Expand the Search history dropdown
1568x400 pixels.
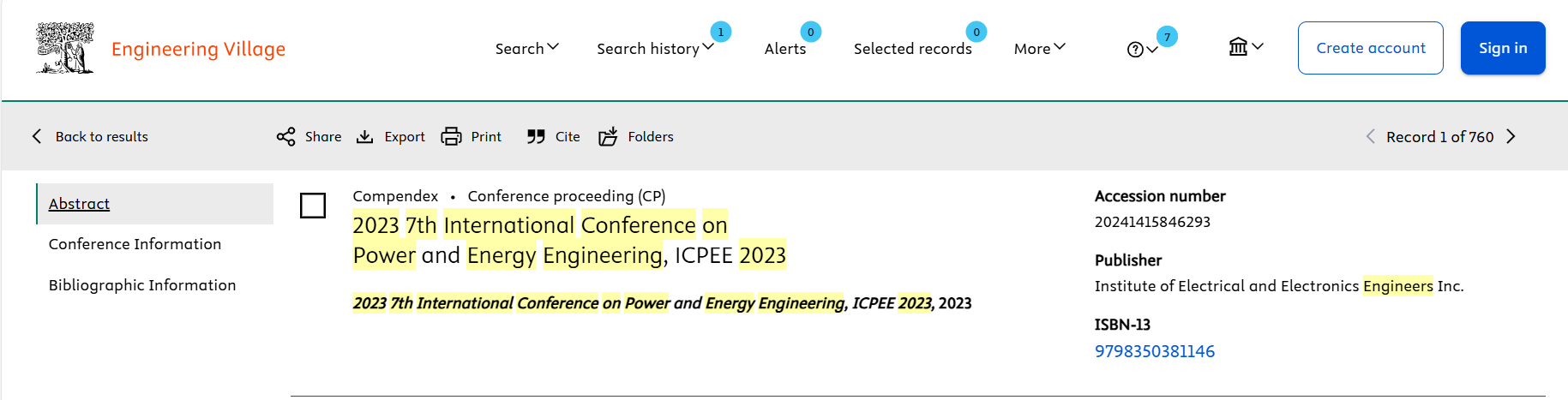tap(656, 49)
